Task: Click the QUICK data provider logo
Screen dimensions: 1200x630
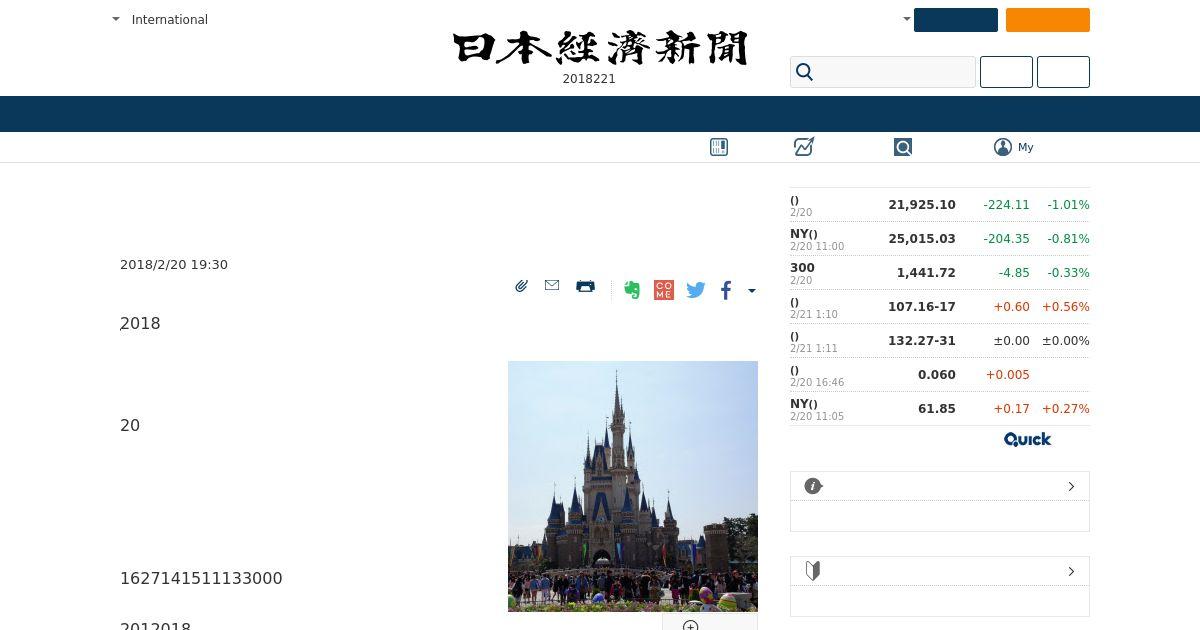Action: point(1028,439)
